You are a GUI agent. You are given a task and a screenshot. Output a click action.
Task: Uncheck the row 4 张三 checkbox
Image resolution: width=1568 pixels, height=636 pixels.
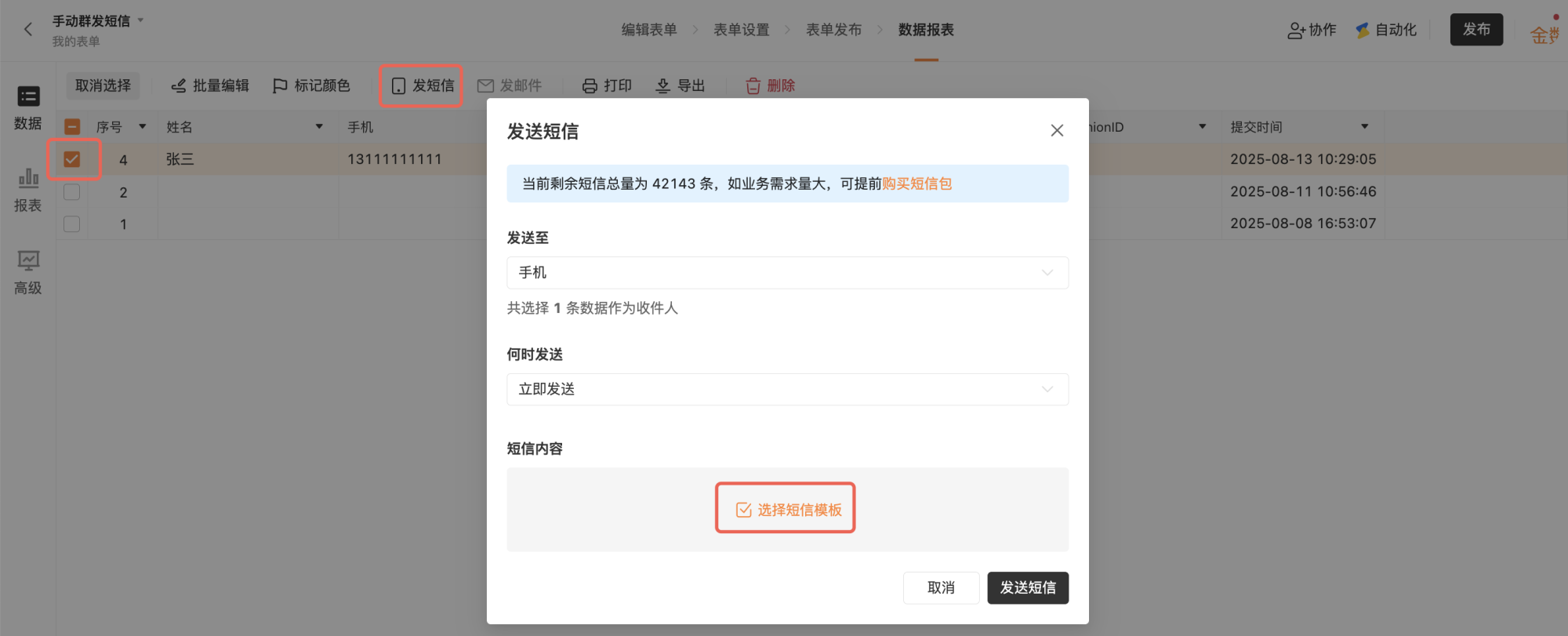(71, 159)
